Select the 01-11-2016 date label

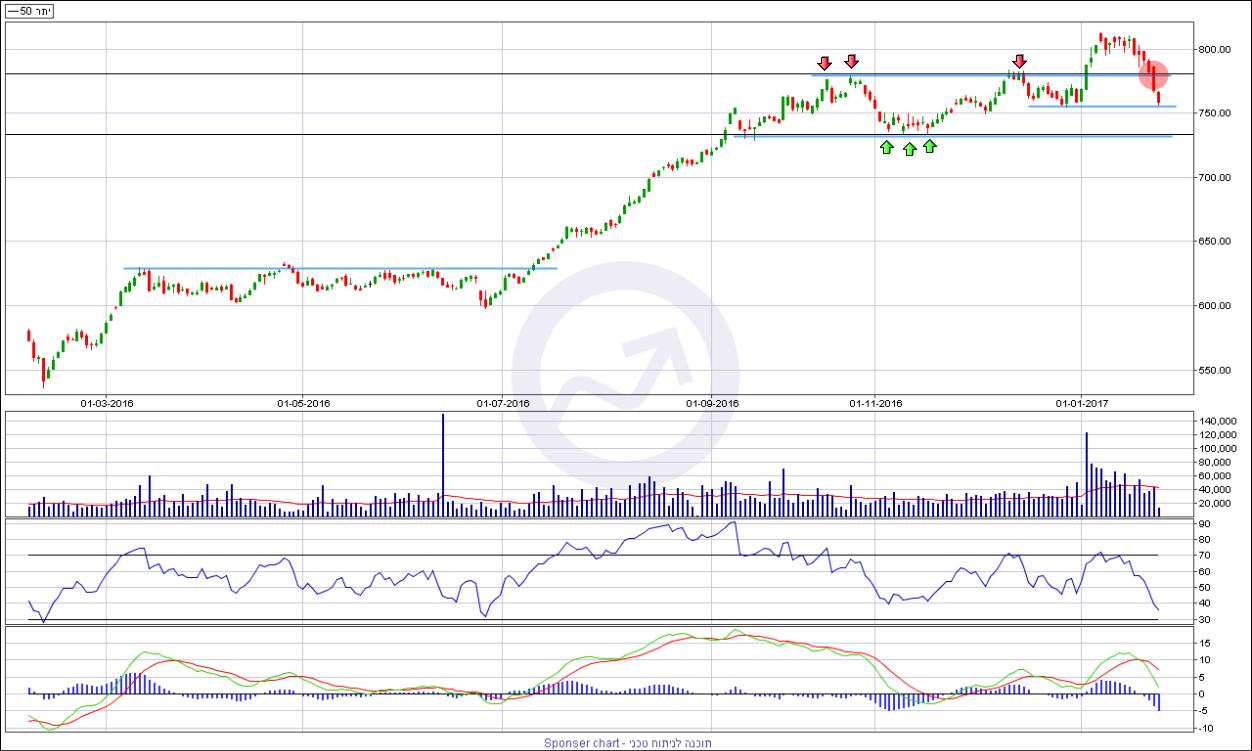[876, 404]
